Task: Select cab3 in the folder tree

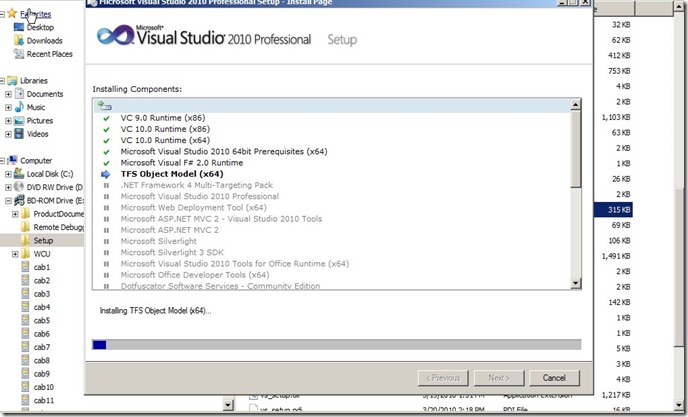Action: pyautogui.click(x=42, y=294)
